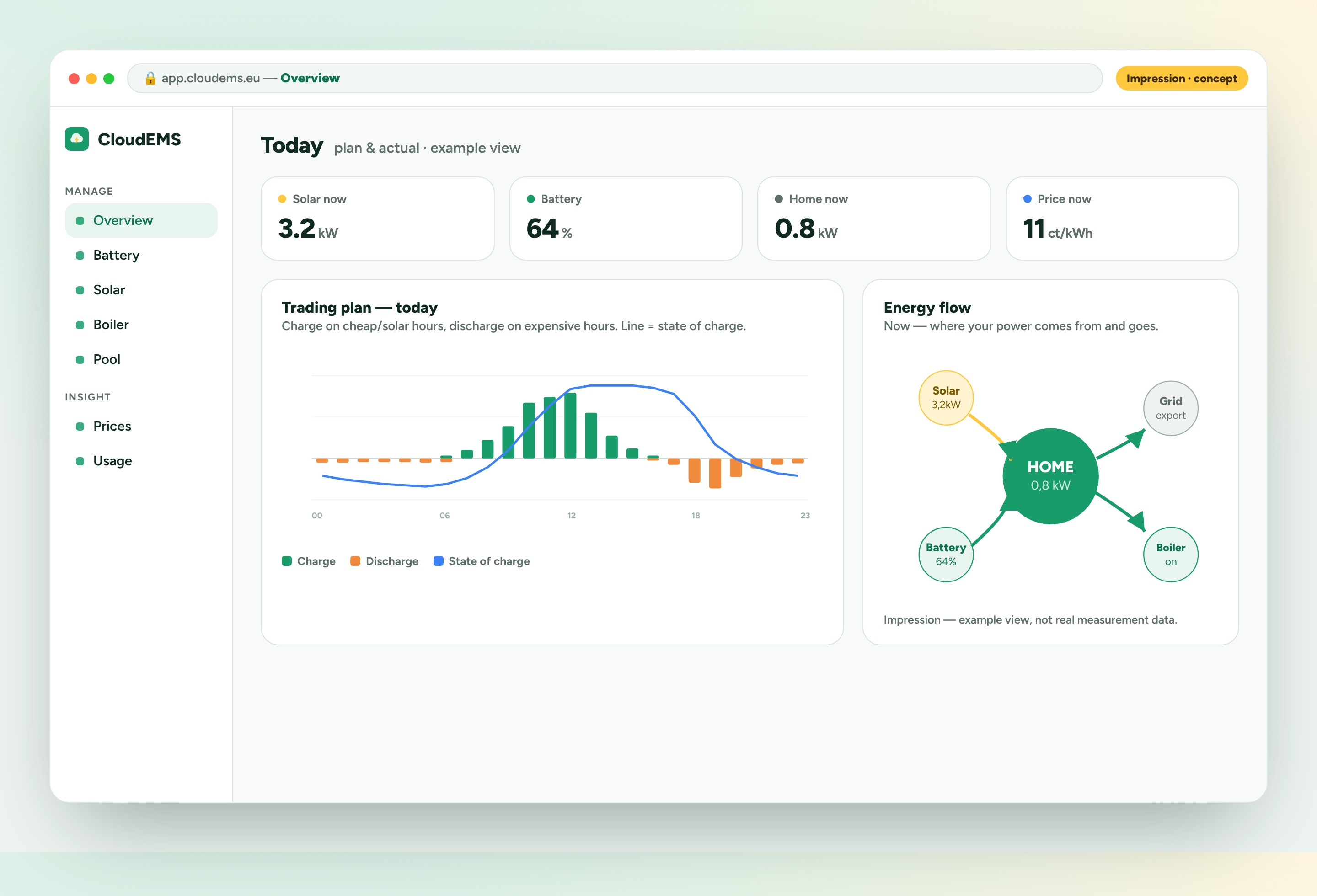Click the HOME 0,8 kW node
1317x896 pixels.
point(1050,476)
